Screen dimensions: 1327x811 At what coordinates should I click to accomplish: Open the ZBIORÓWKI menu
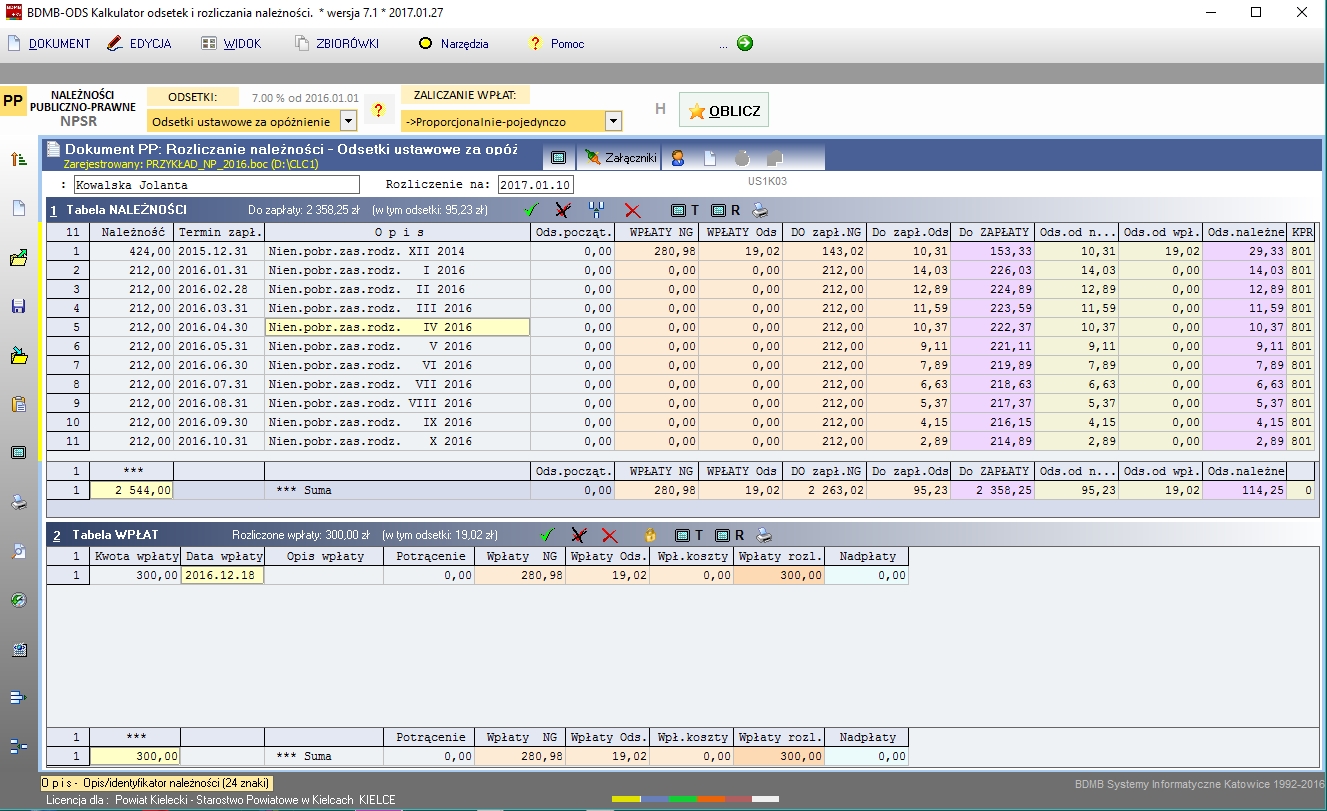click(x=337, y=44)
